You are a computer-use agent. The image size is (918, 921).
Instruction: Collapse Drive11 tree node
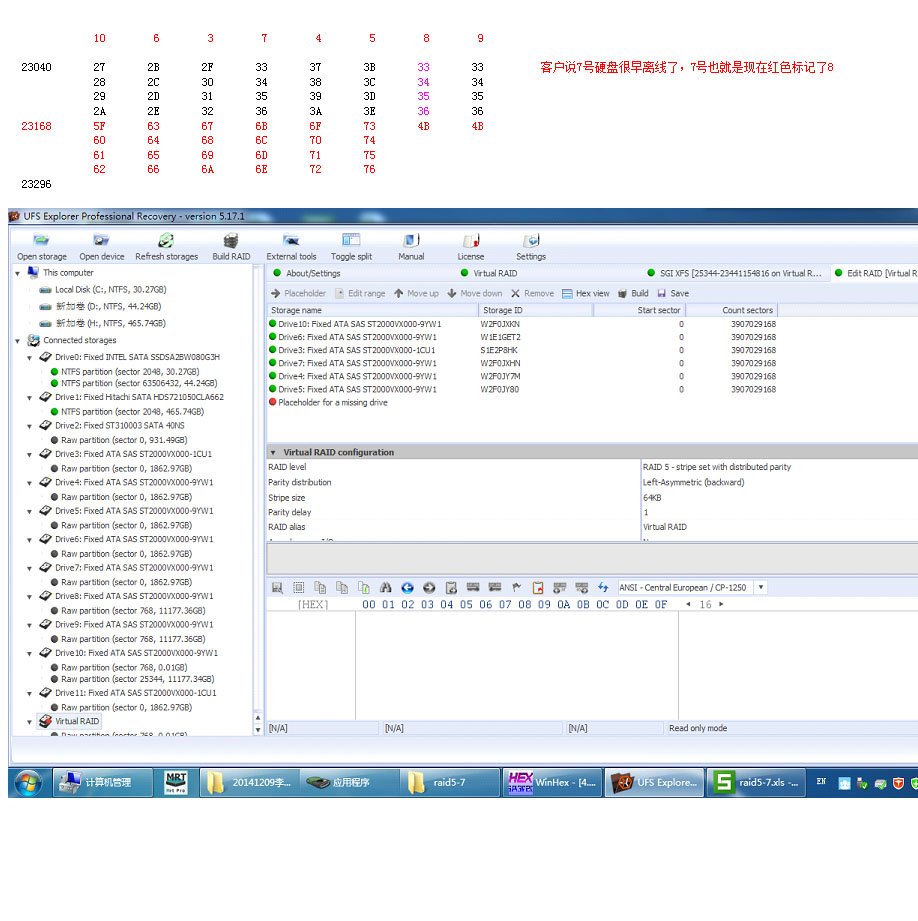coord(29,693)
